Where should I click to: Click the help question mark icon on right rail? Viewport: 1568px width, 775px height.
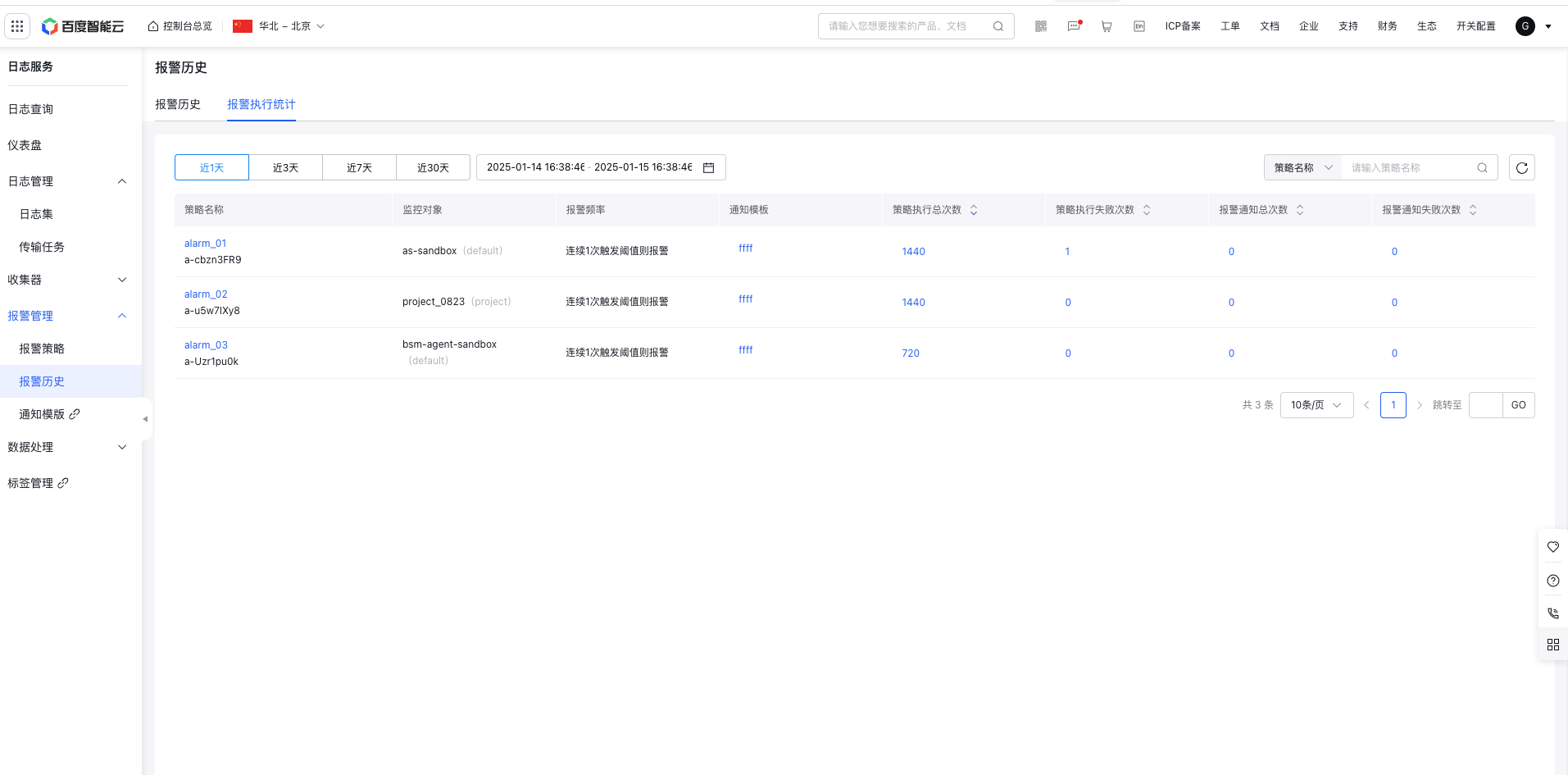[x=1553, y=581]
